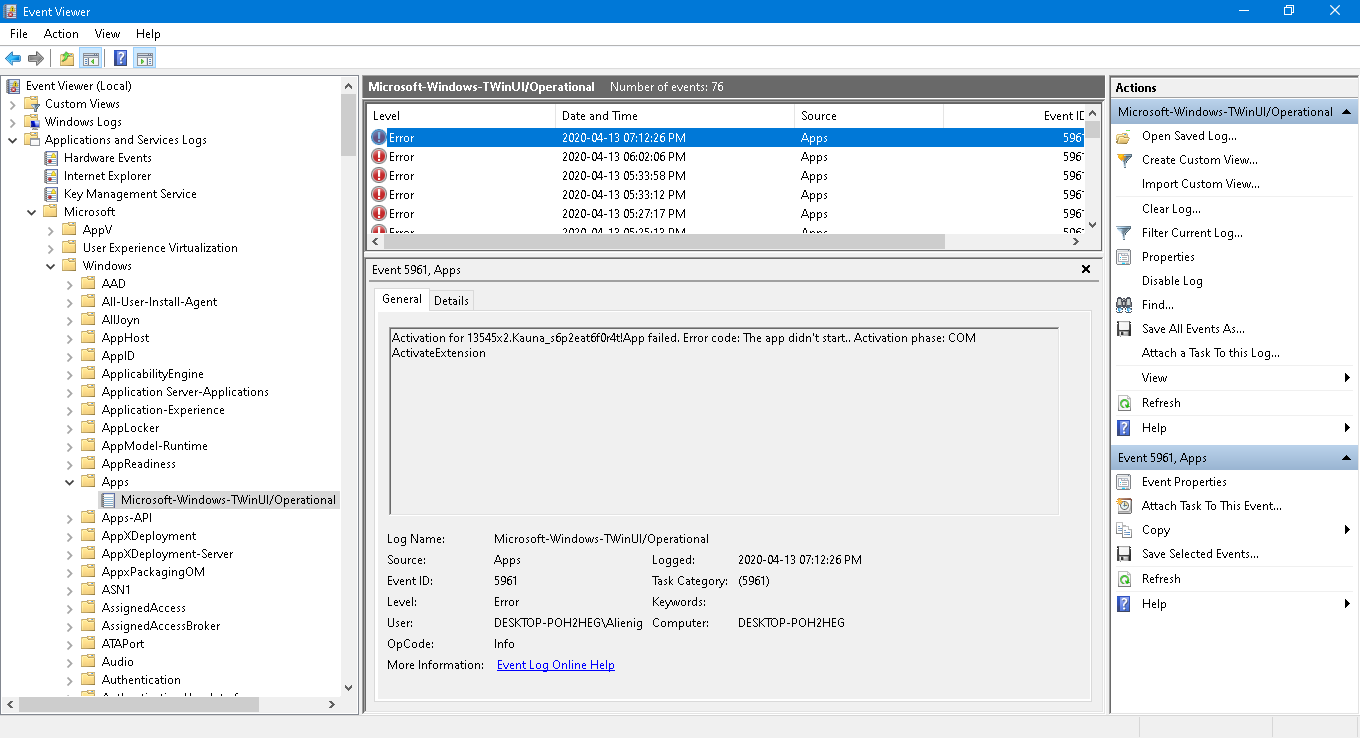
Task: Click the Up One Level toolbar icon
Action: 67,58
